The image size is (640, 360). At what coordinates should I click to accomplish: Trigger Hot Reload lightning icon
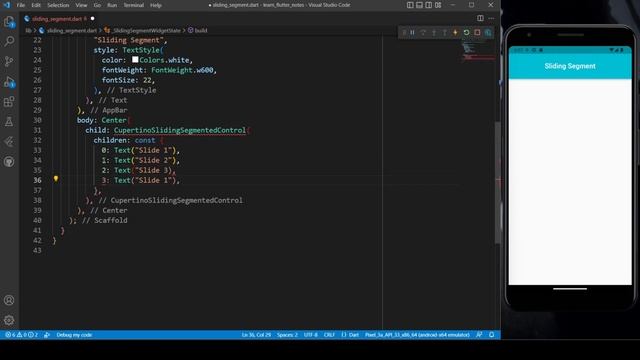pyautogui.click(x=456, y=33)
